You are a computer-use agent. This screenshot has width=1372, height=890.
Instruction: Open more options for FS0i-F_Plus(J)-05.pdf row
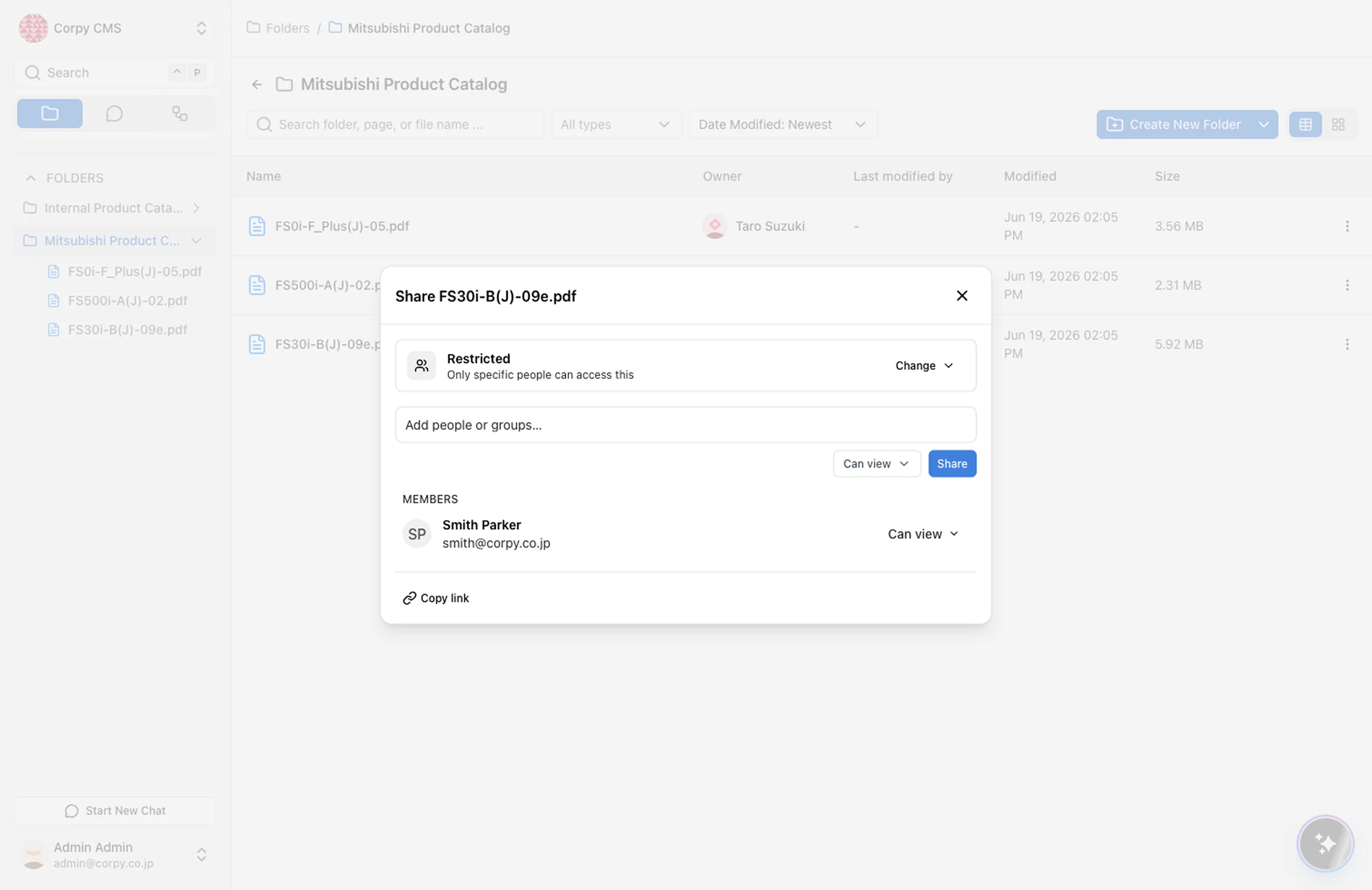pos(1347,226)
